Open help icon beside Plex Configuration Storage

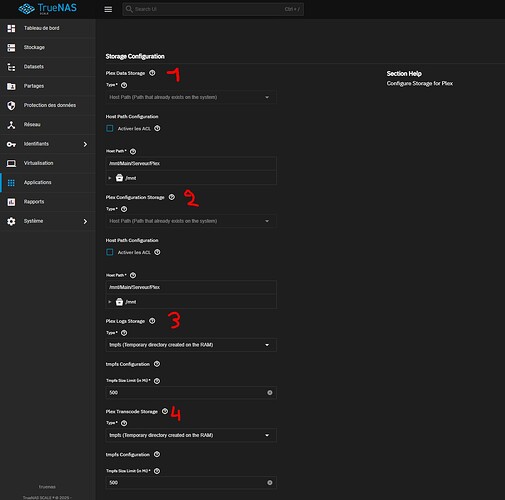coord(172,197)
